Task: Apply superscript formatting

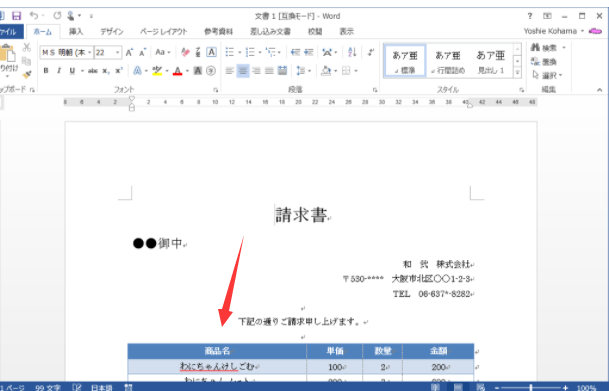Action: pyautogui.click(x=118, y=71)
